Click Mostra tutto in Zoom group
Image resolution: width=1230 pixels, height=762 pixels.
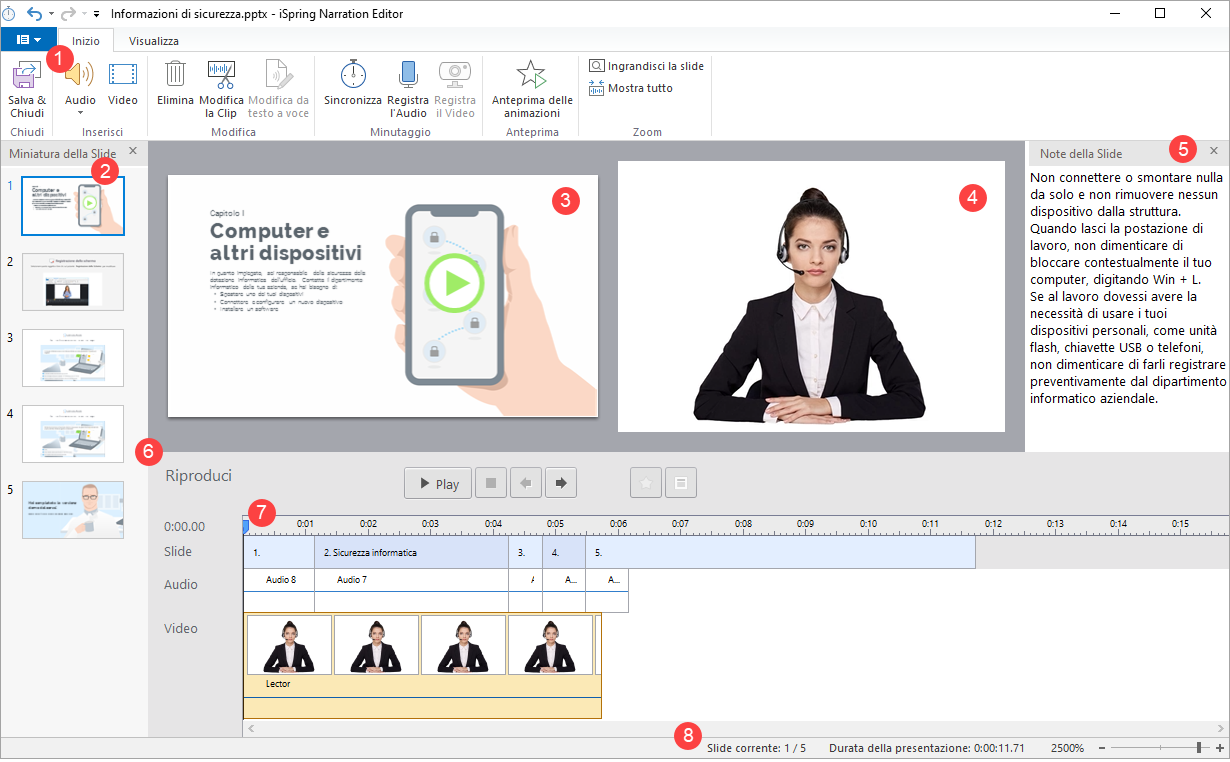click(631, 88)
